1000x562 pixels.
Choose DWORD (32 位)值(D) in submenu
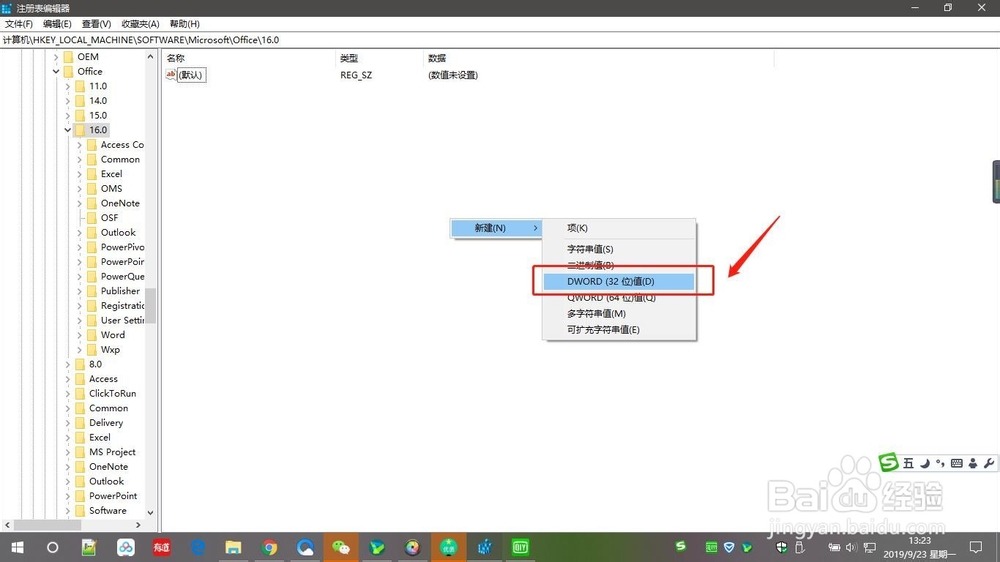619,281
